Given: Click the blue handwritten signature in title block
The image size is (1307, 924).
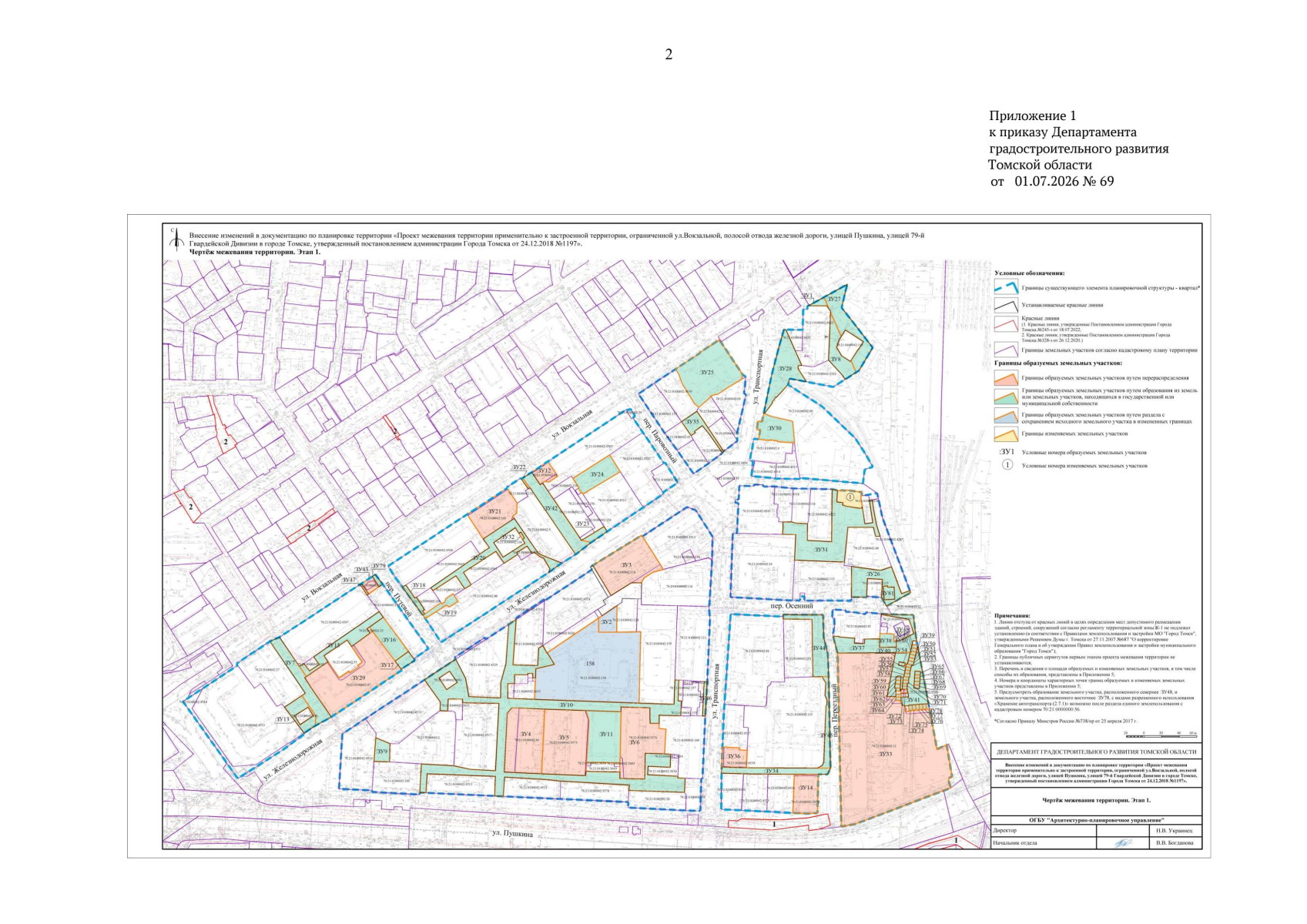Looking at the screenshot, I should (1122, 843).
